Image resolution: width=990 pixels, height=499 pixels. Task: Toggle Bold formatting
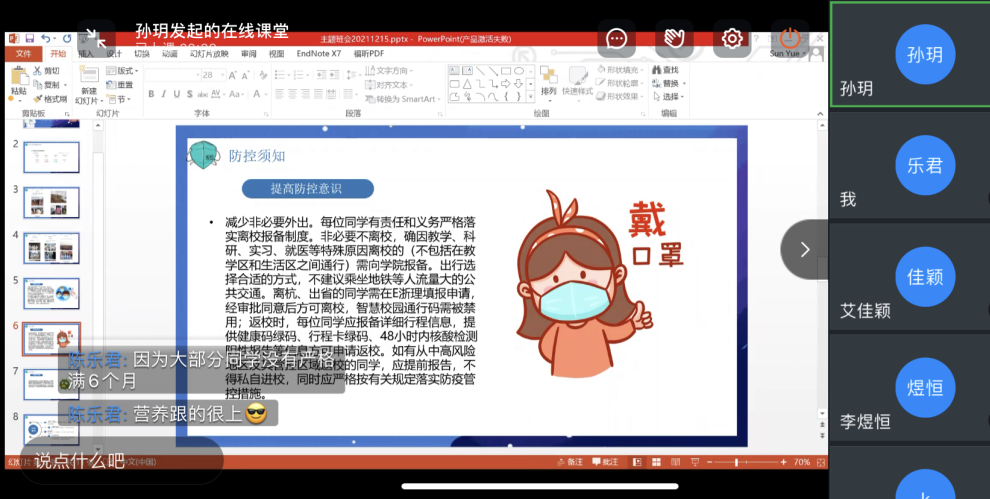tap(151, 94)
